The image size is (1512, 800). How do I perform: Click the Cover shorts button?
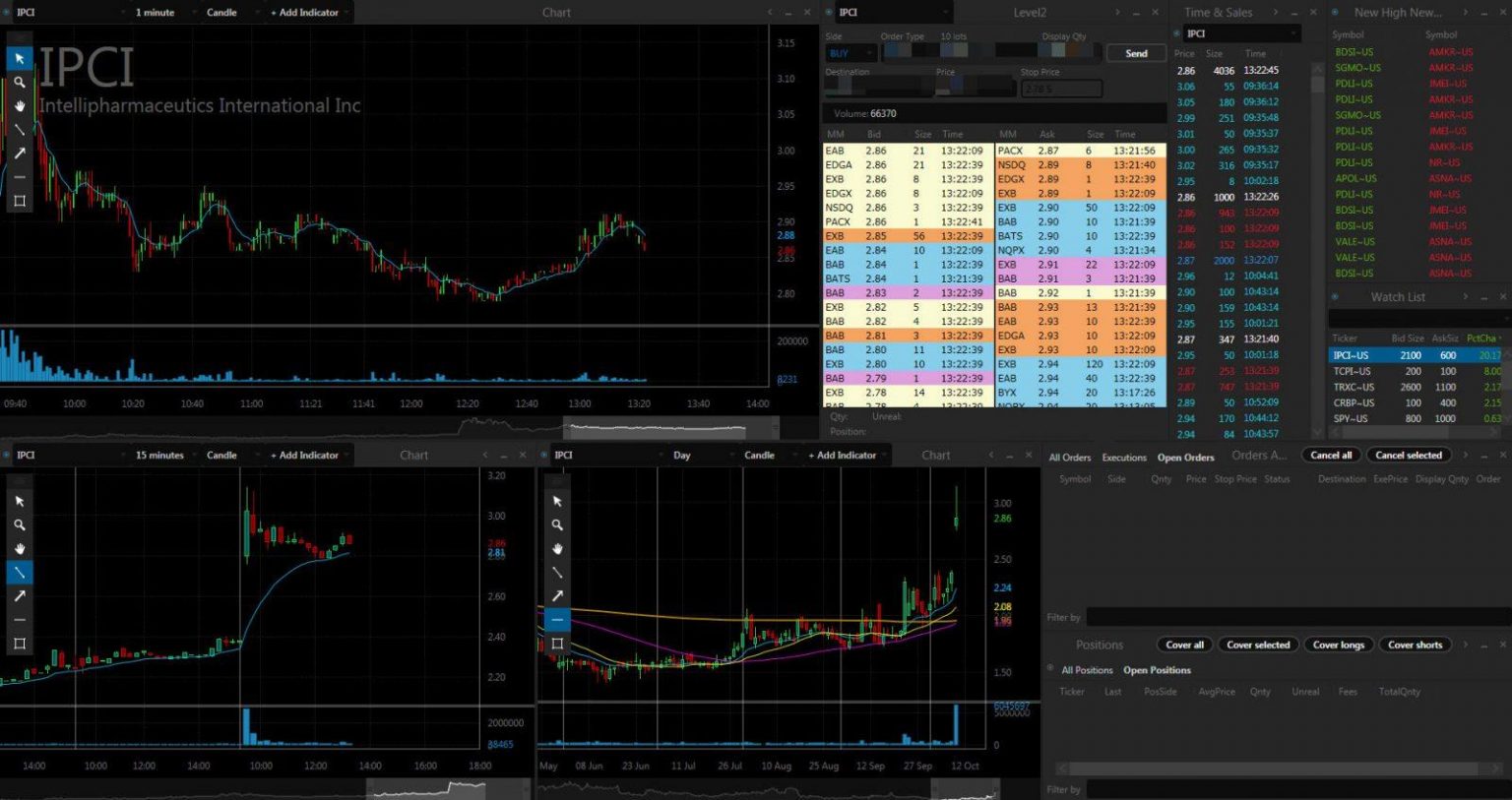pyautogui.click(x=1415, y=646)
